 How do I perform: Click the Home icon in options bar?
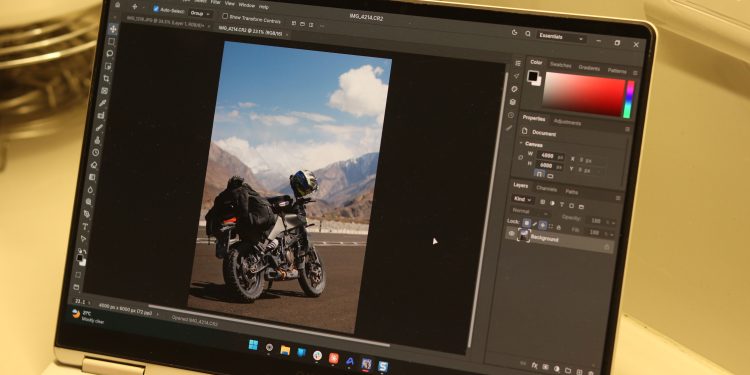pyautogui.click(x=117, y=5)
